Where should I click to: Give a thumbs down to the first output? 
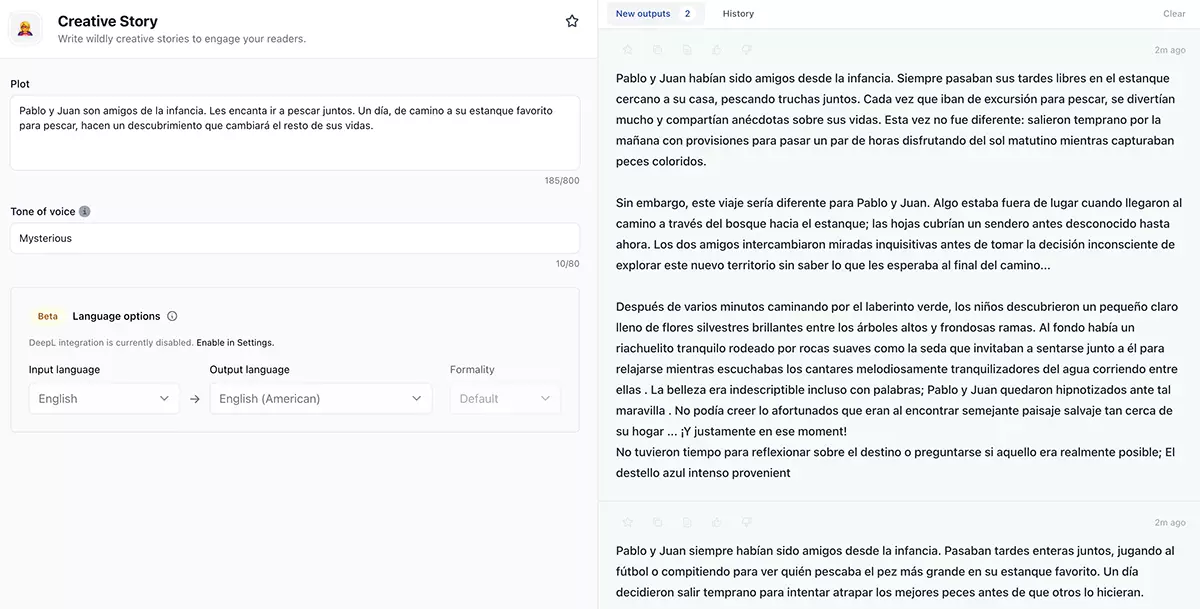coord(745,47)
